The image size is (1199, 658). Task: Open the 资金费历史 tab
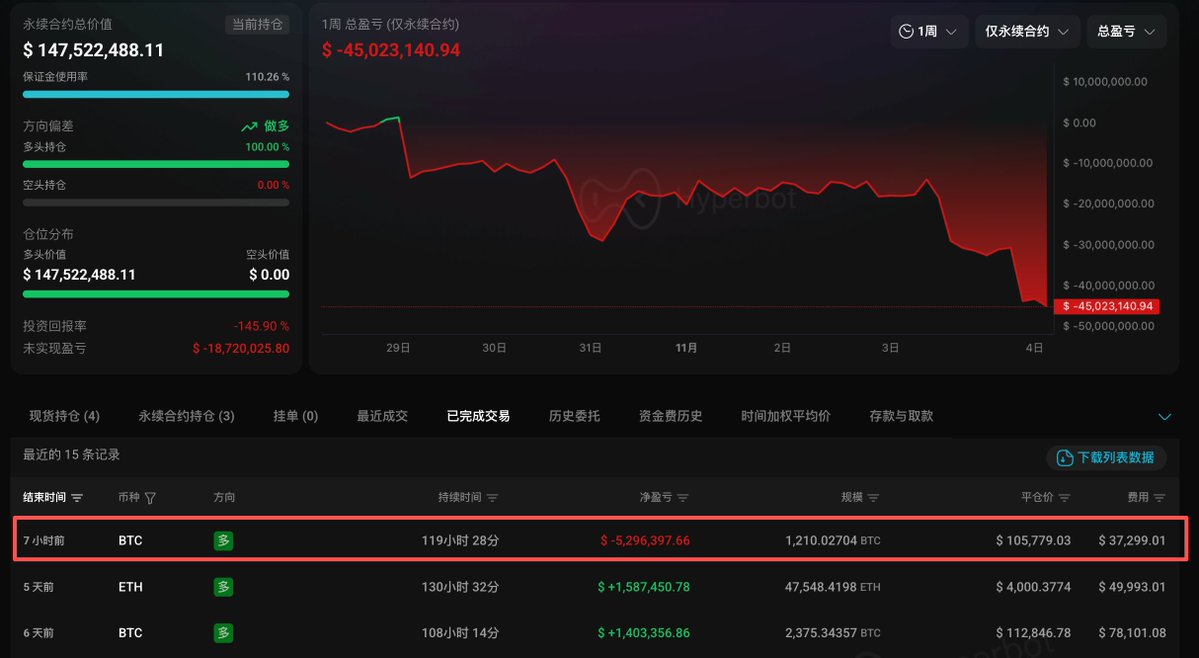(671, 416)
